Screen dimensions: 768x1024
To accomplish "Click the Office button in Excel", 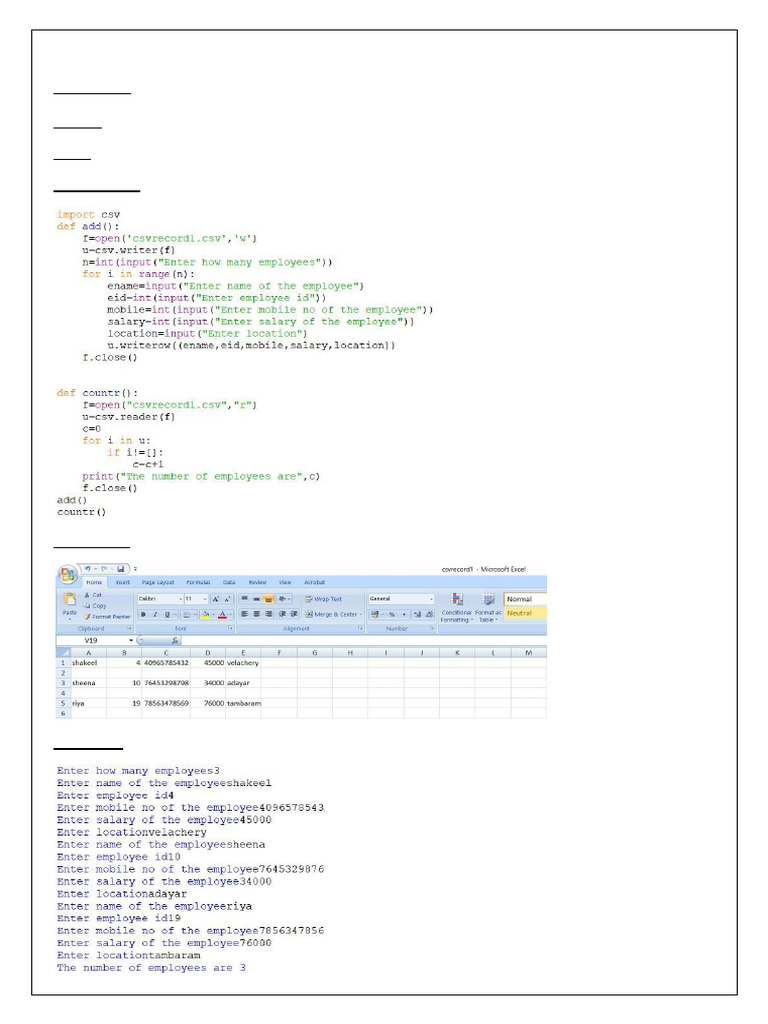I will point(67,574).
